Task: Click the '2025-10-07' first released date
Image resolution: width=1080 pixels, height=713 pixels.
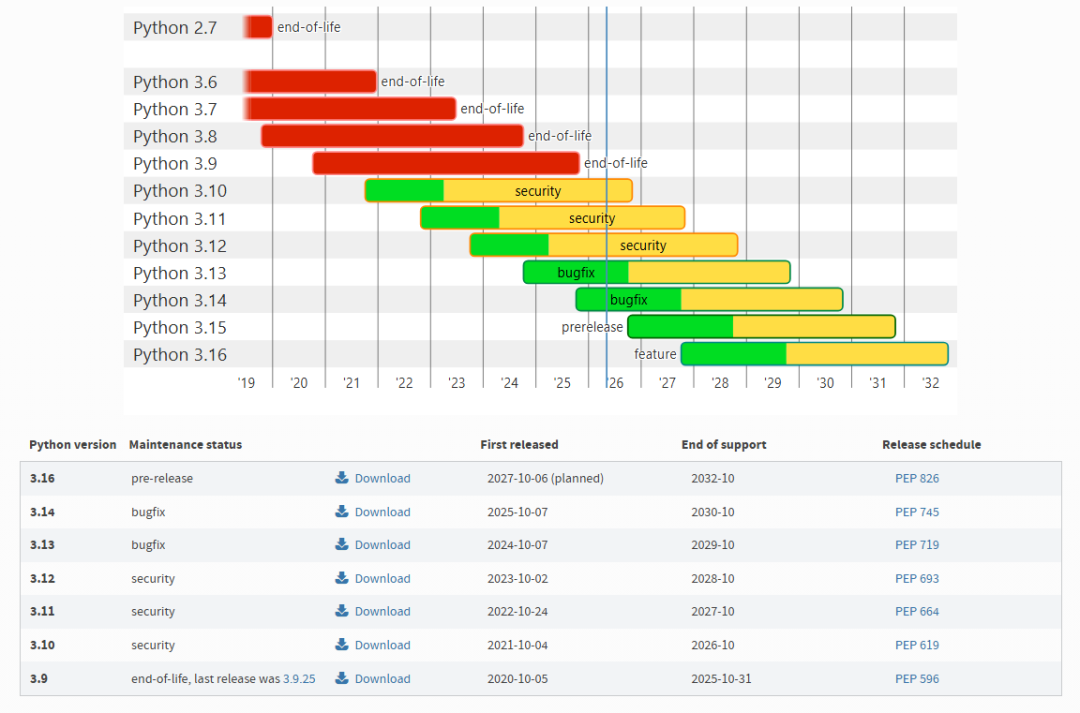Action: (x=517, y=512)
